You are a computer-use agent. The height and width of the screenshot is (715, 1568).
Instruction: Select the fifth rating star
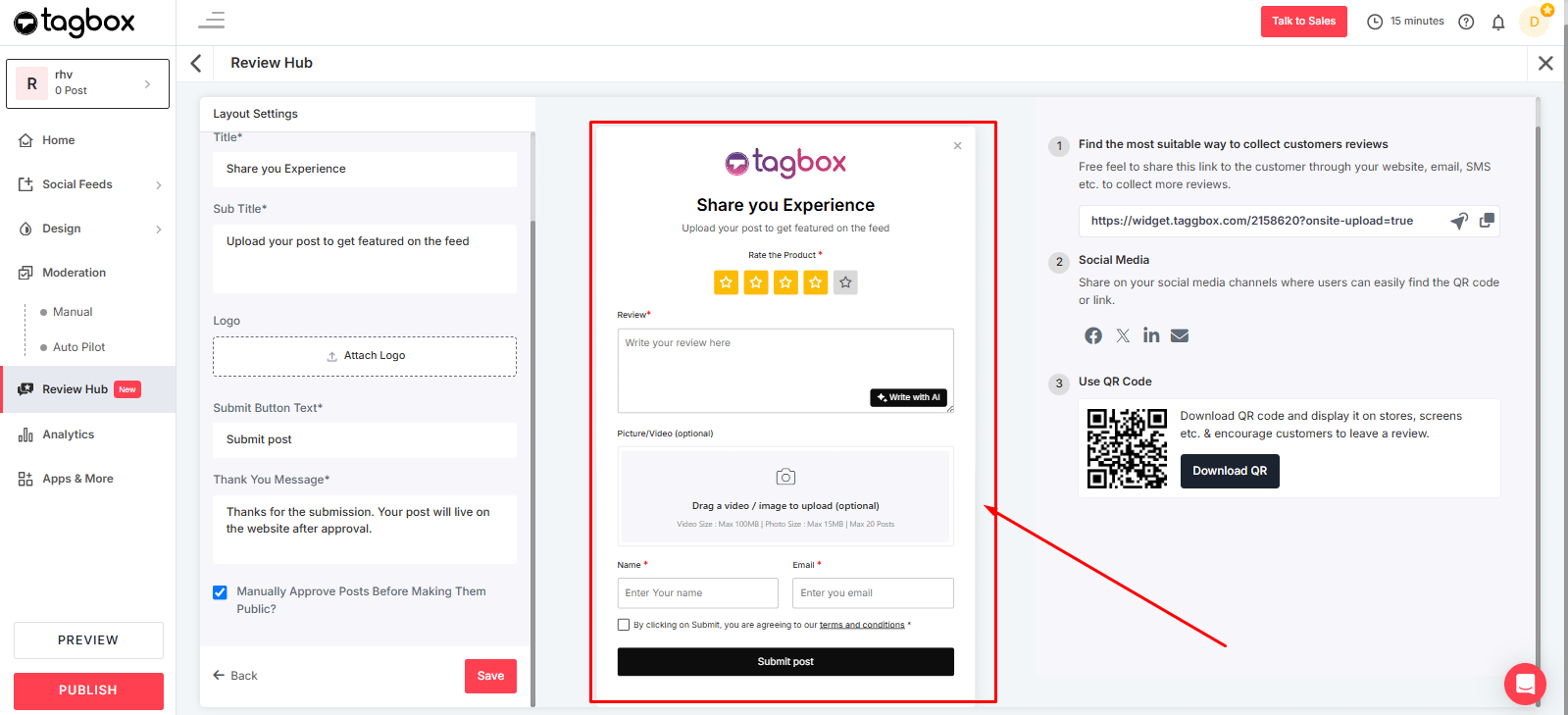845,282
